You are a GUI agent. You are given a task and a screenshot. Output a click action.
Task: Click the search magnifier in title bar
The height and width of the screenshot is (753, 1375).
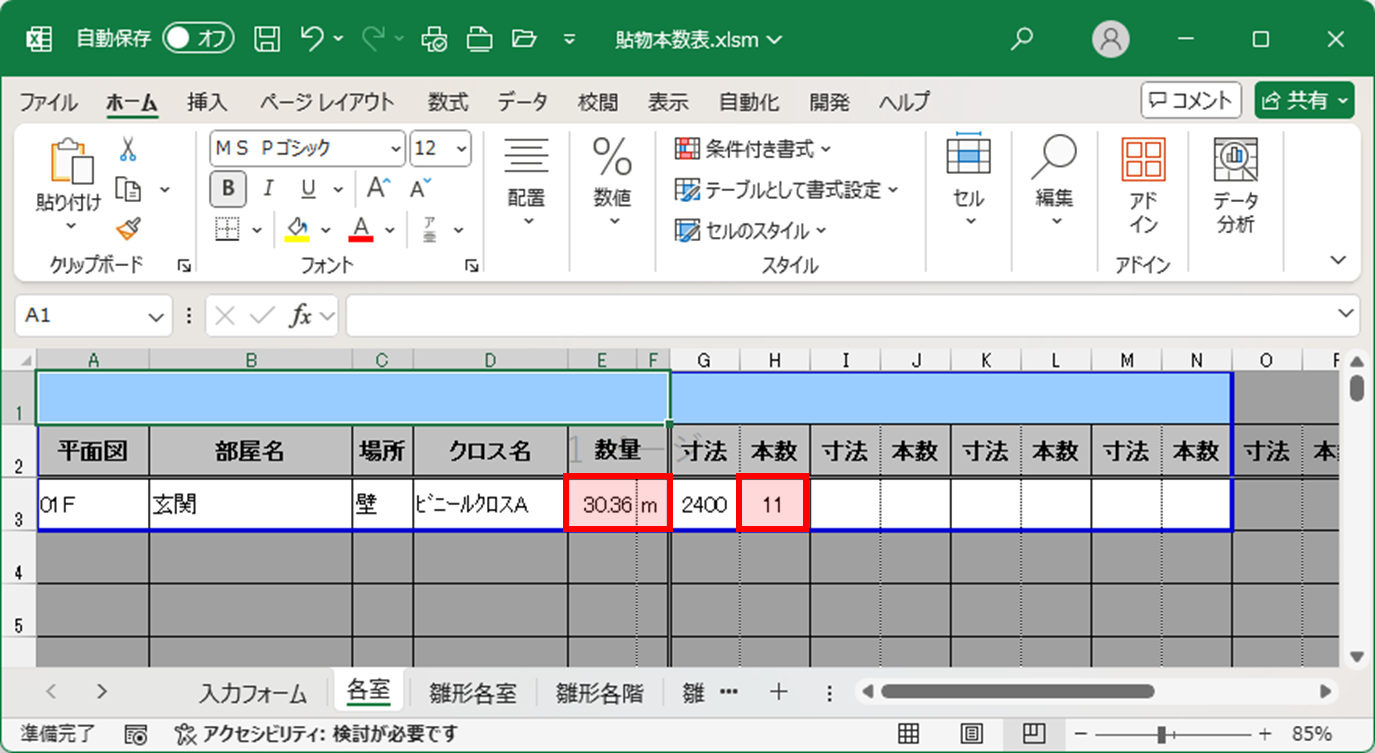point(1021,39)
